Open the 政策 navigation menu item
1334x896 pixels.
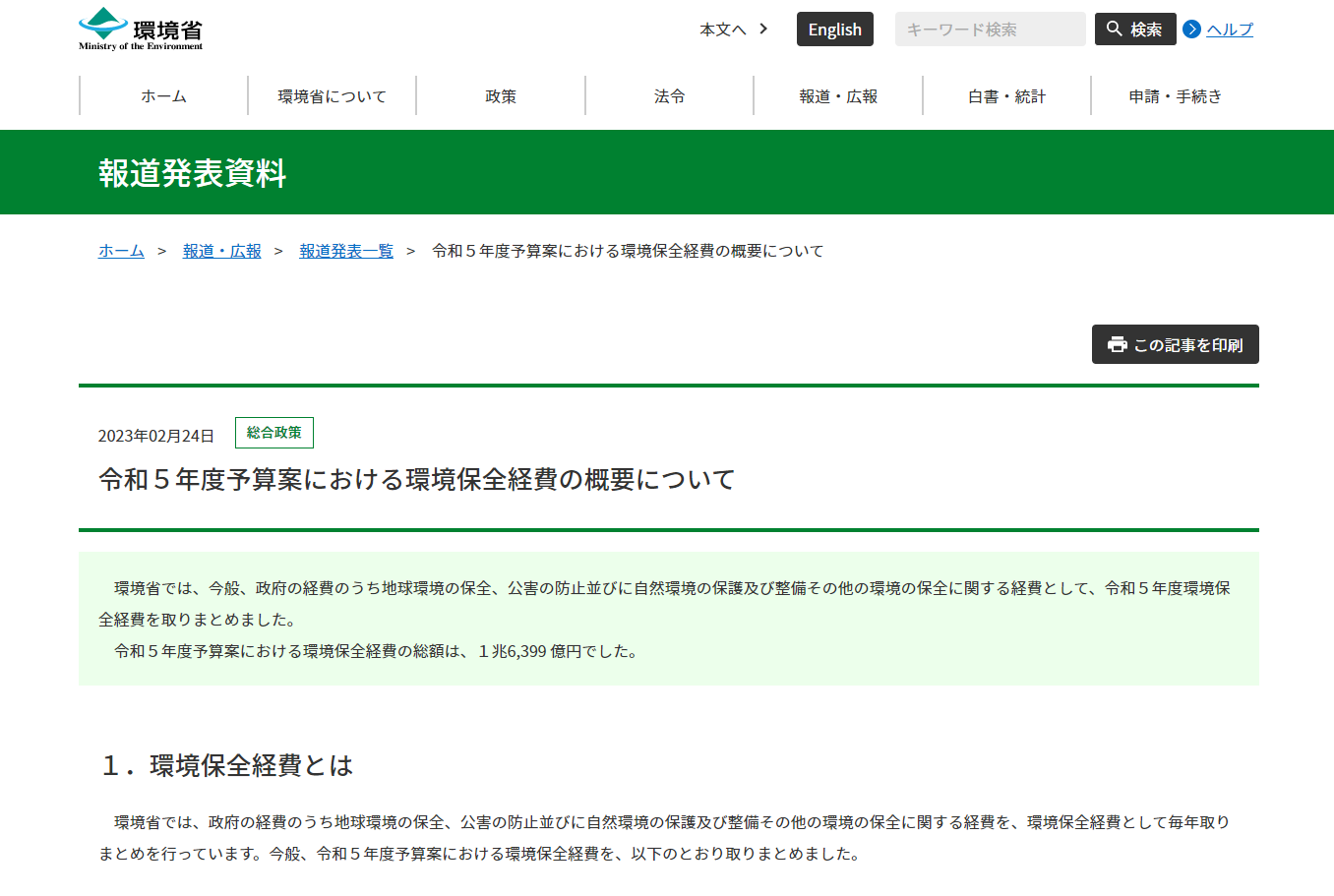[500, 95]
